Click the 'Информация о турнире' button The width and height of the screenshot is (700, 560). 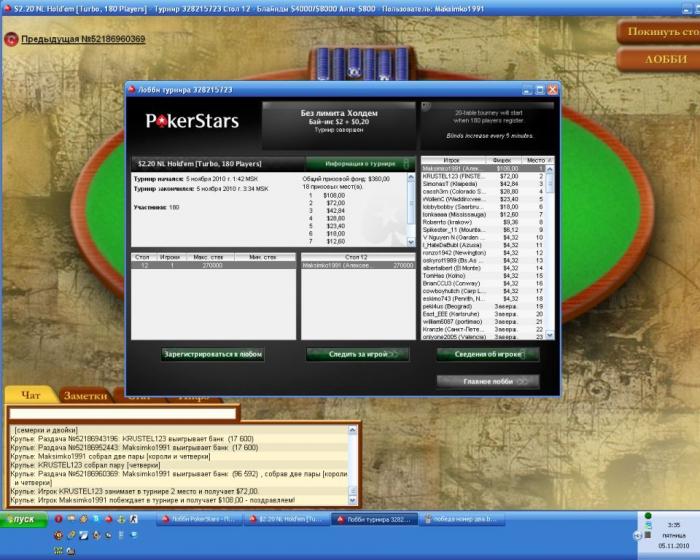click(360, 164)
